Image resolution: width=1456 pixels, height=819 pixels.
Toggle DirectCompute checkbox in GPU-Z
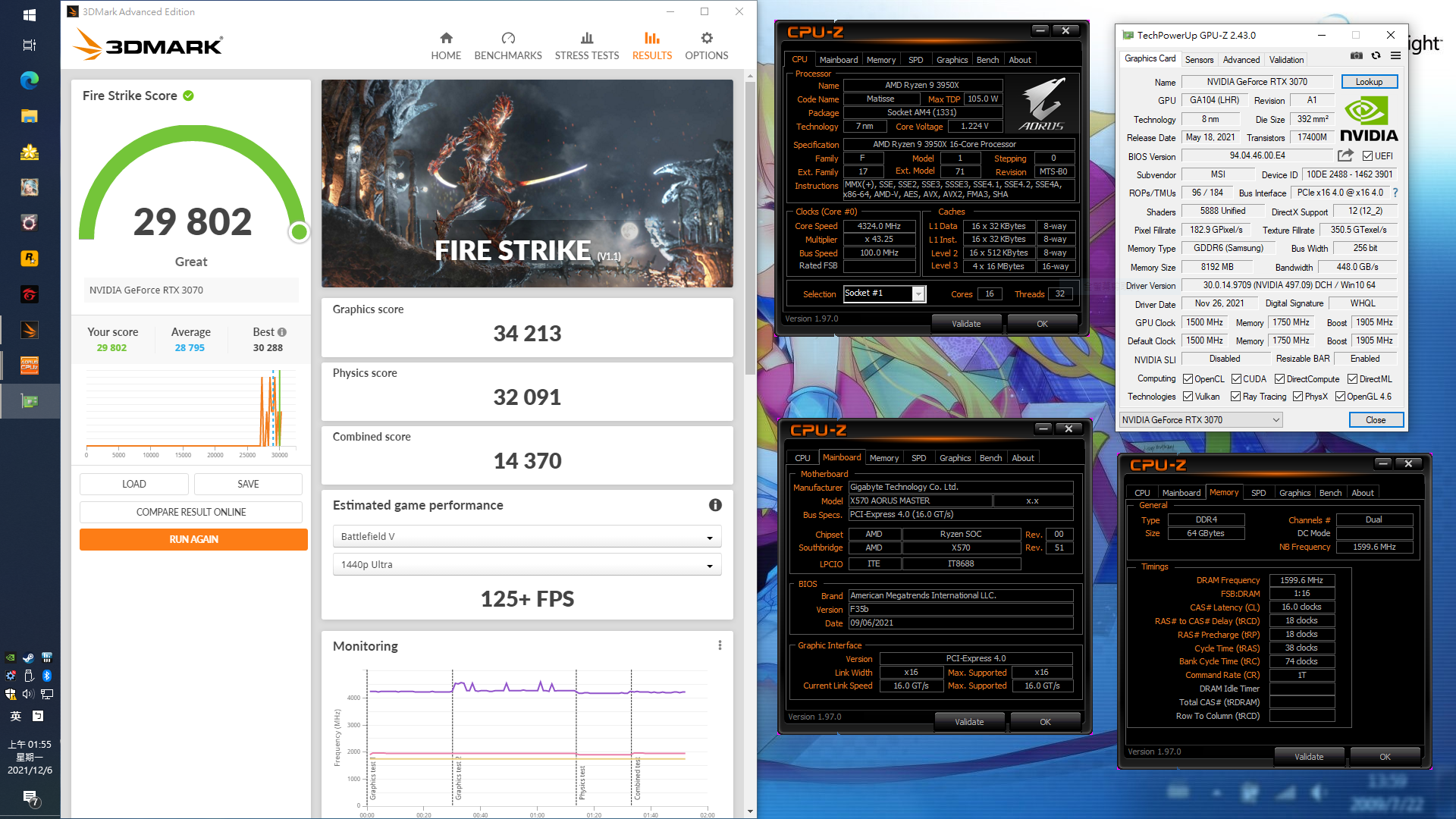[x=1279, y=379]
